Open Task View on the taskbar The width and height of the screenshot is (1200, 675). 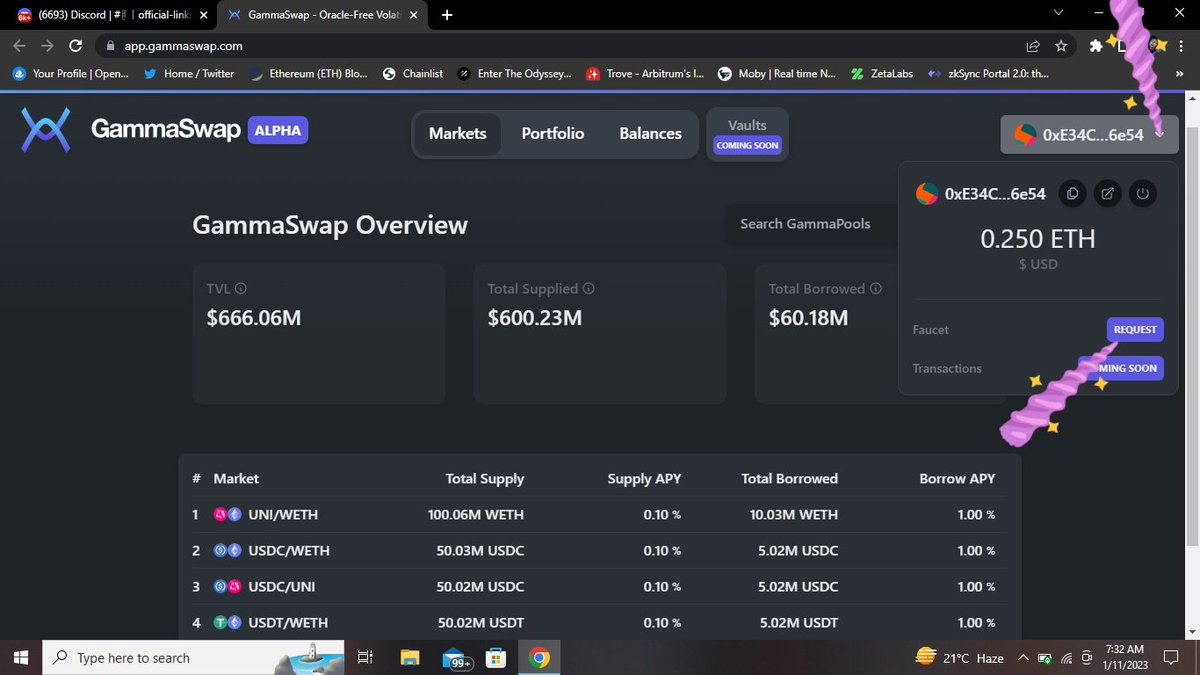click(365, 657)
